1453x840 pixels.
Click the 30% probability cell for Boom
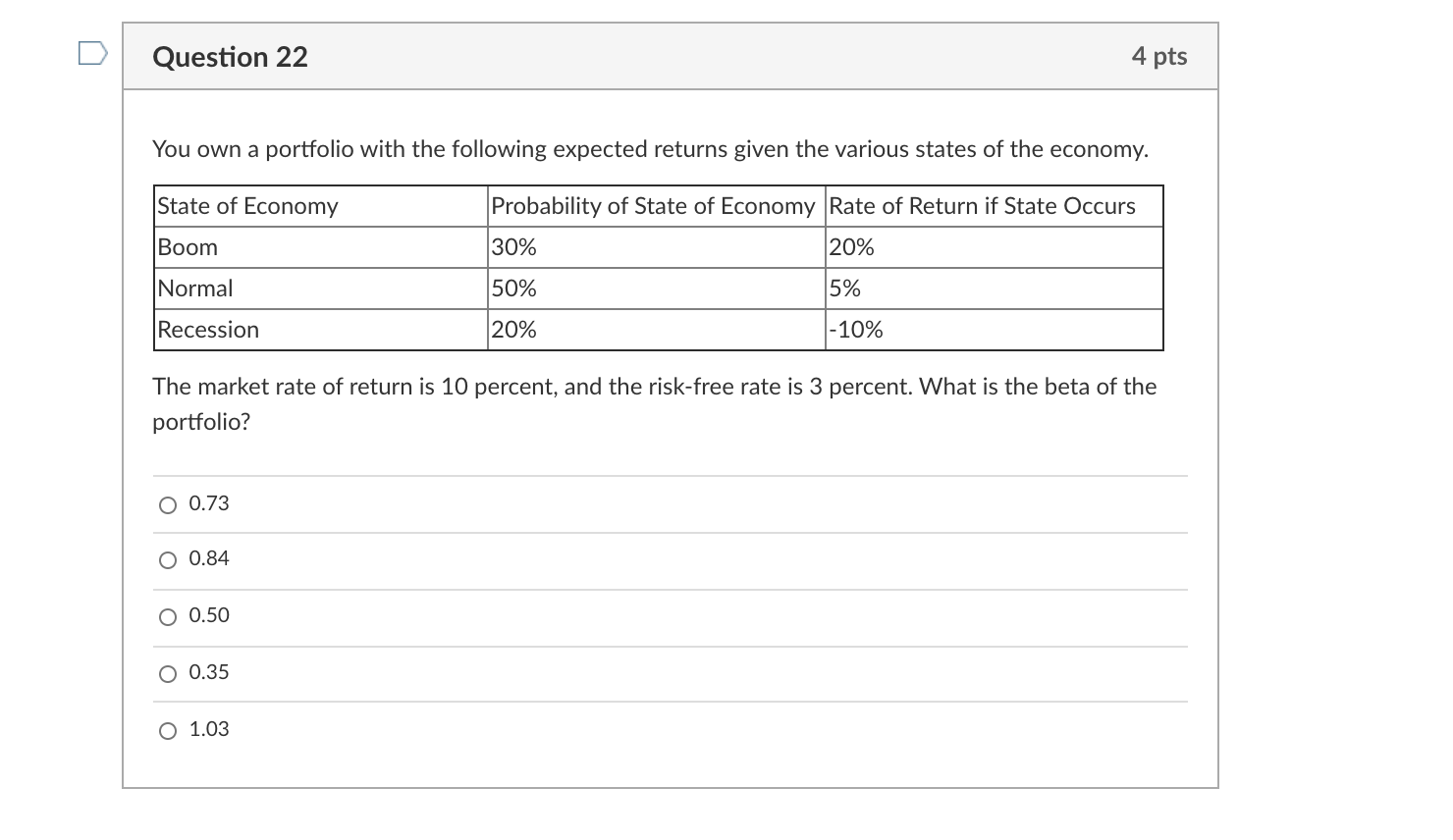point(514,247)
